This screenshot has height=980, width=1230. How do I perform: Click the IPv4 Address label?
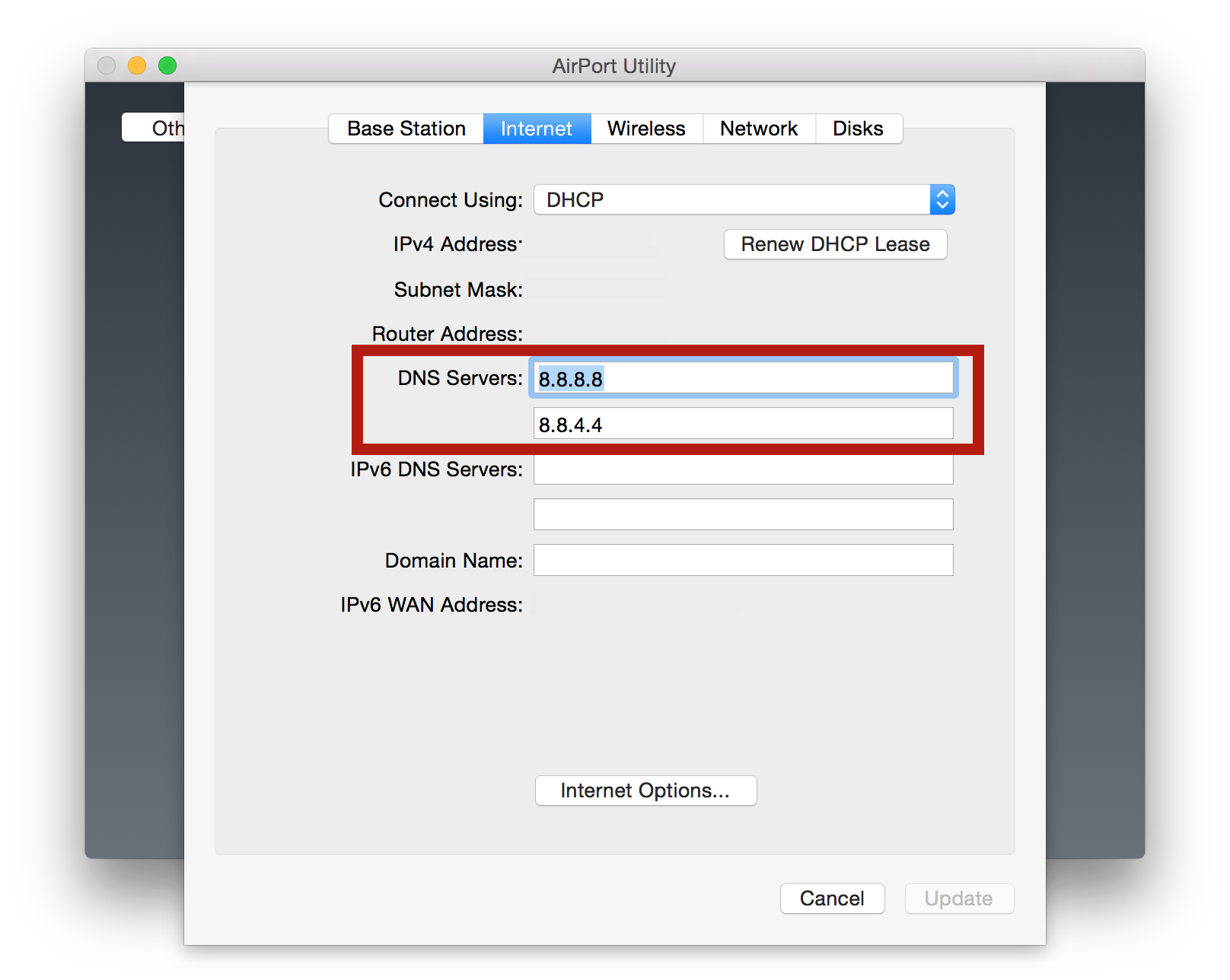pos(457,244)
